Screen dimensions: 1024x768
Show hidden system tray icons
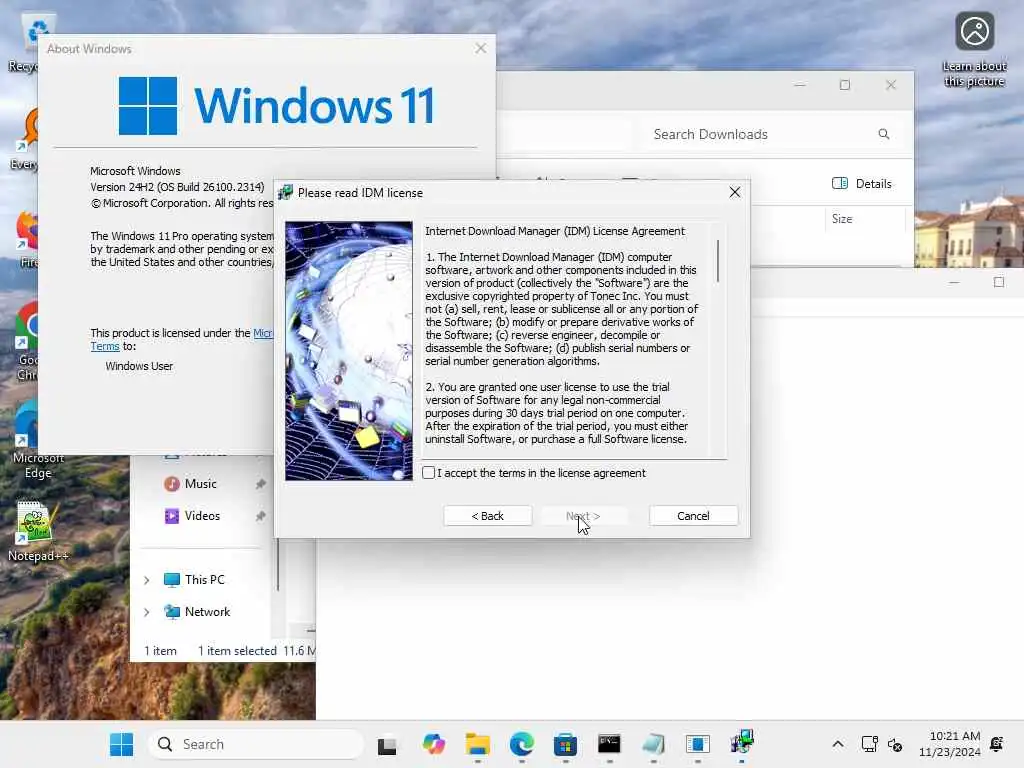838,744
